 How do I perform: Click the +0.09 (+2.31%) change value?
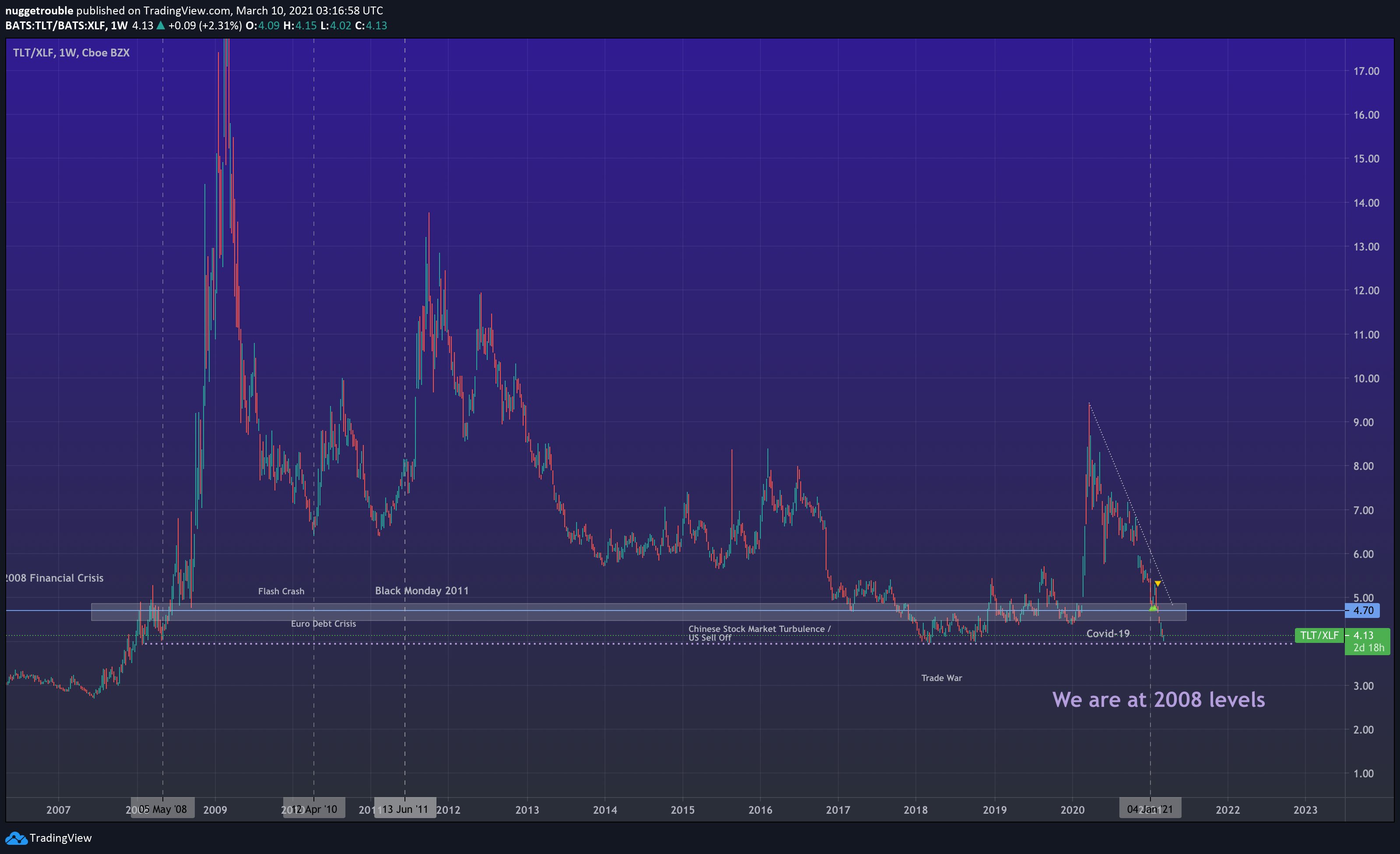click(205, 25)
